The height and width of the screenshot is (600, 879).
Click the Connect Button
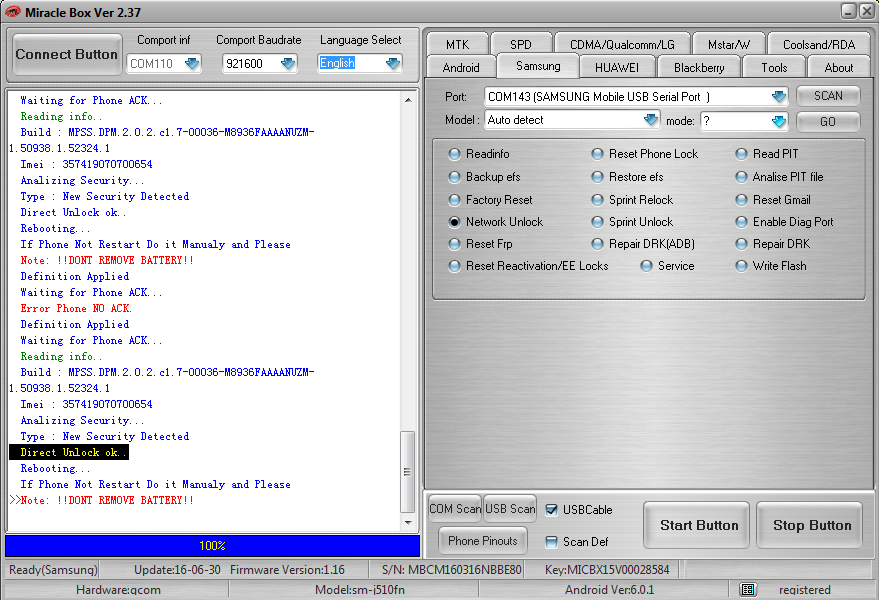[67, 54]
